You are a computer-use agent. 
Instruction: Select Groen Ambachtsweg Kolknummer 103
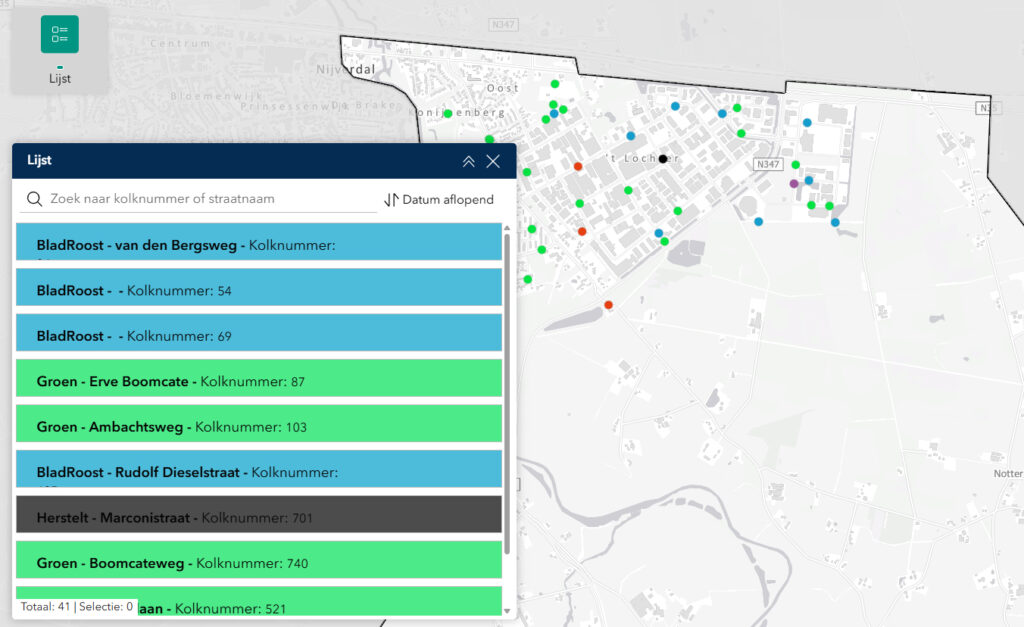coord(258,427)
